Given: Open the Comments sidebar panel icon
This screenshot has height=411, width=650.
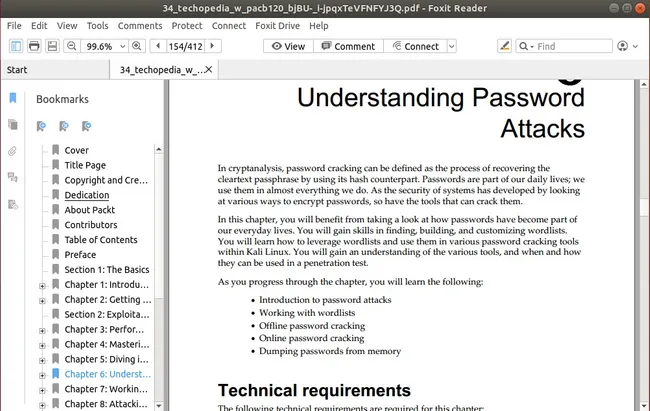Looking at the screenshot, I should tap(13, 178).
